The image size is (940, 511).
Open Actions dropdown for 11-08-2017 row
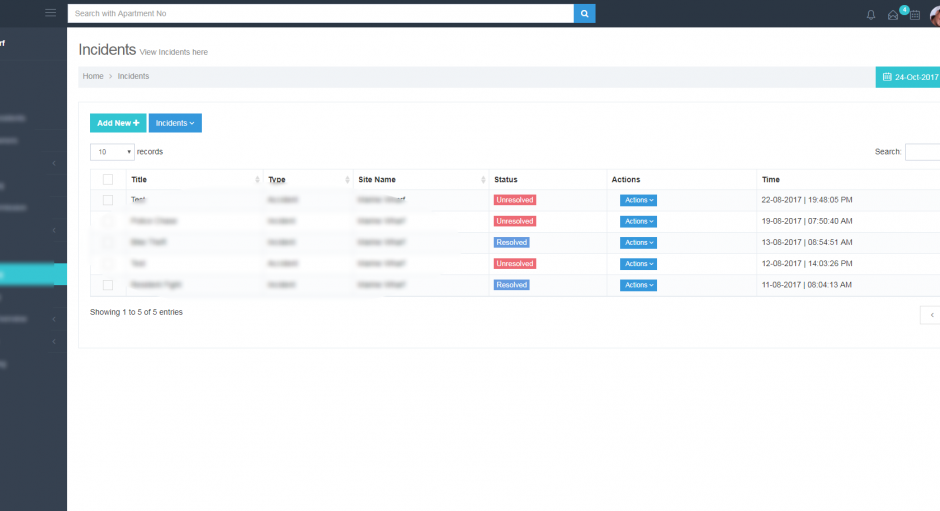[x=638, y=285]
